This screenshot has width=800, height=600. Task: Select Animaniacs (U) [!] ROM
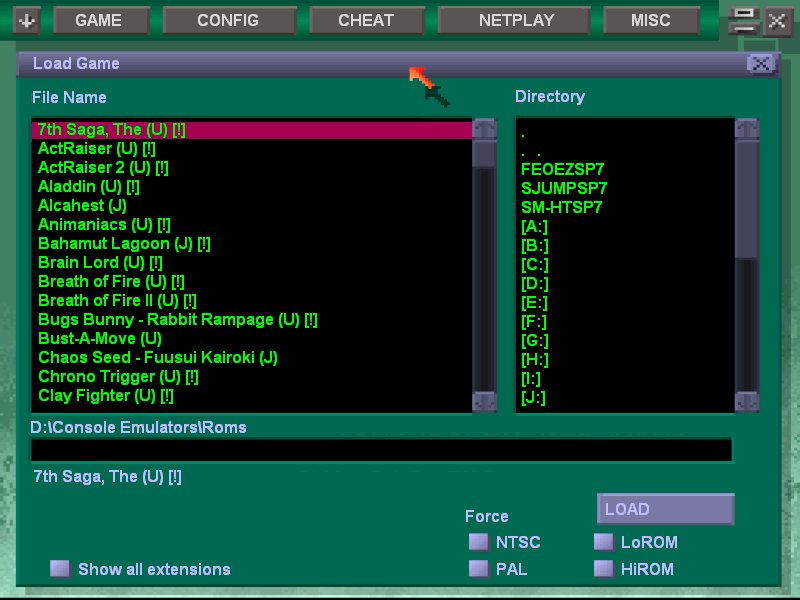(x=252, y=224)
